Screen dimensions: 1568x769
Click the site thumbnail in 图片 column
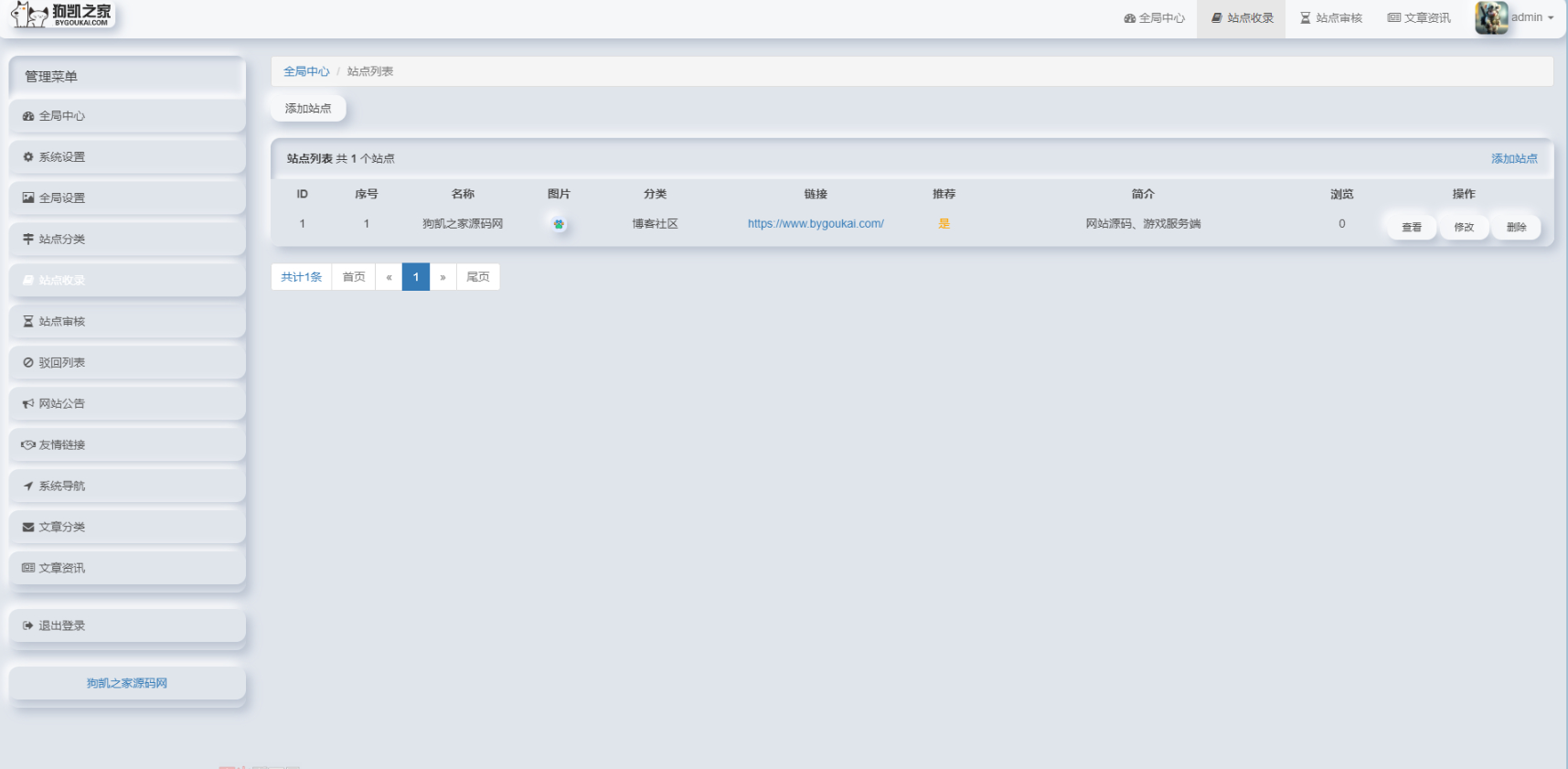tap(559, 224)
